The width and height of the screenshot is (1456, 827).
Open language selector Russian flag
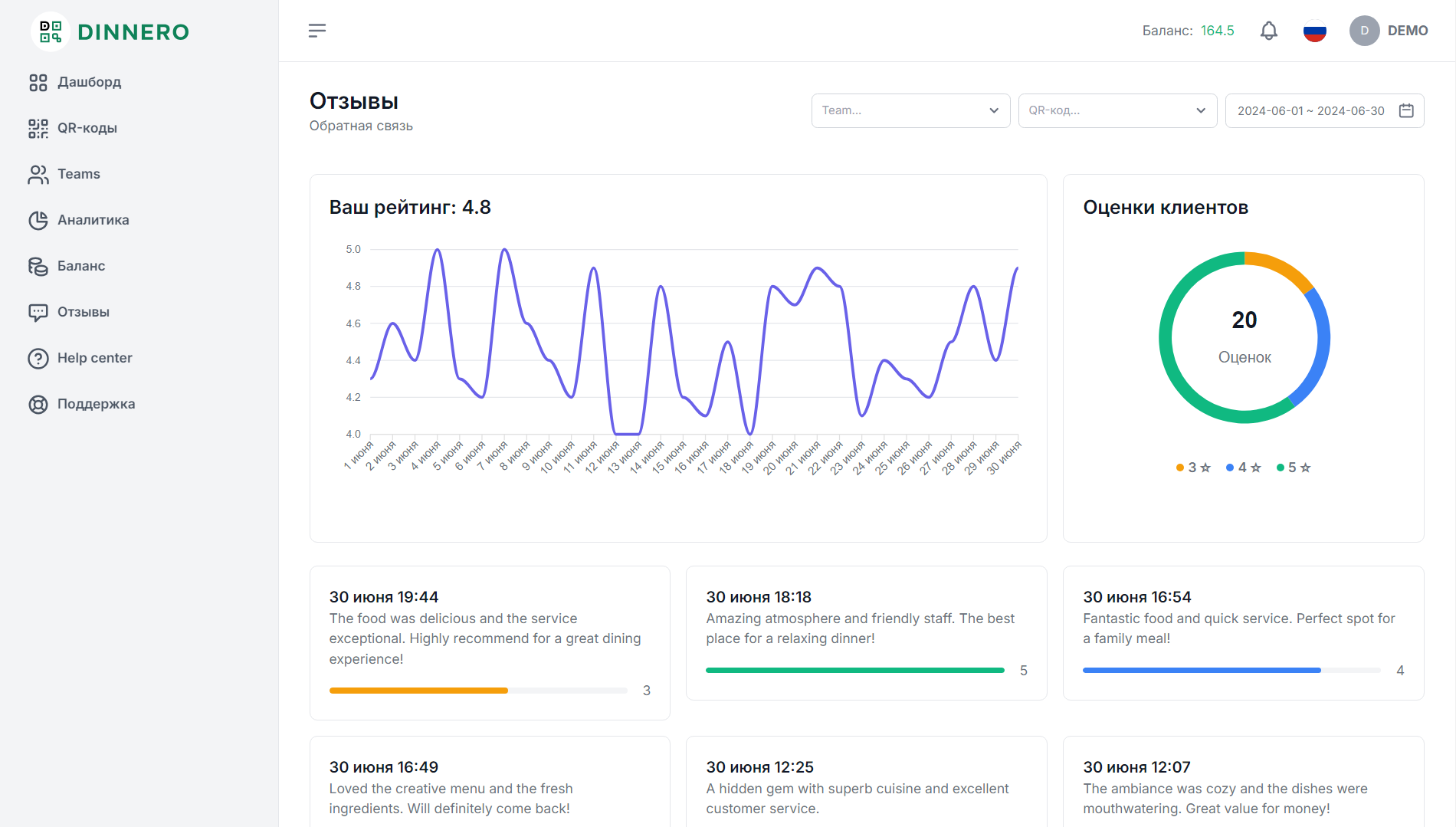point(1315,31)
